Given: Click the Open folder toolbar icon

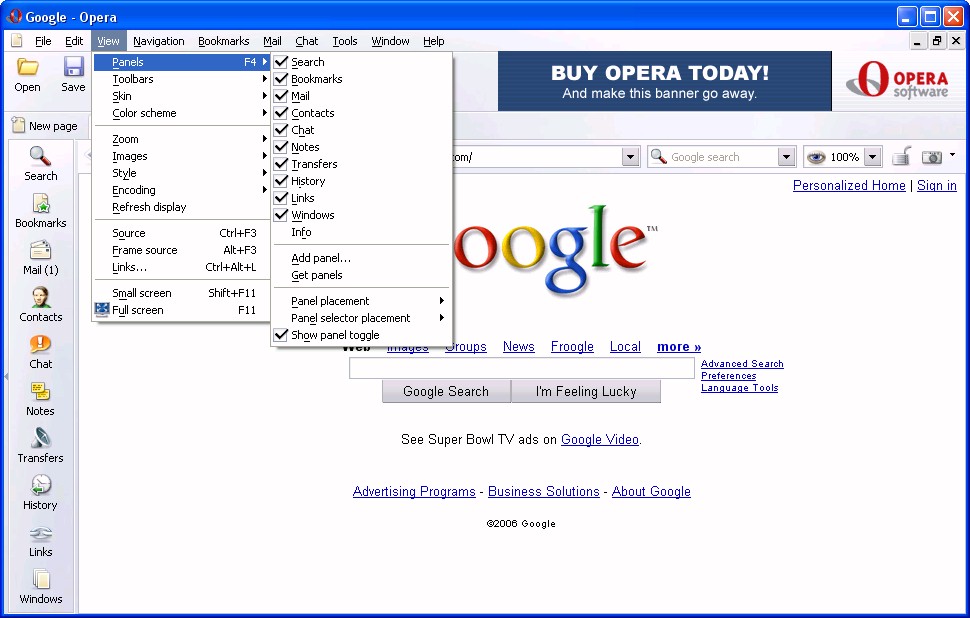Looking at the screenshot, I should (x=28, y=67).
